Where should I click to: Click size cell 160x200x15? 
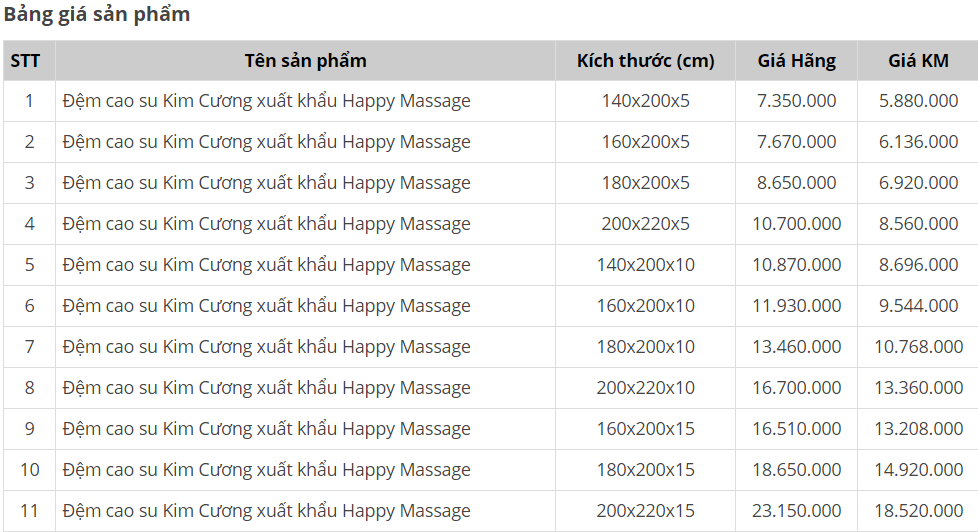(x=645, y=429)
